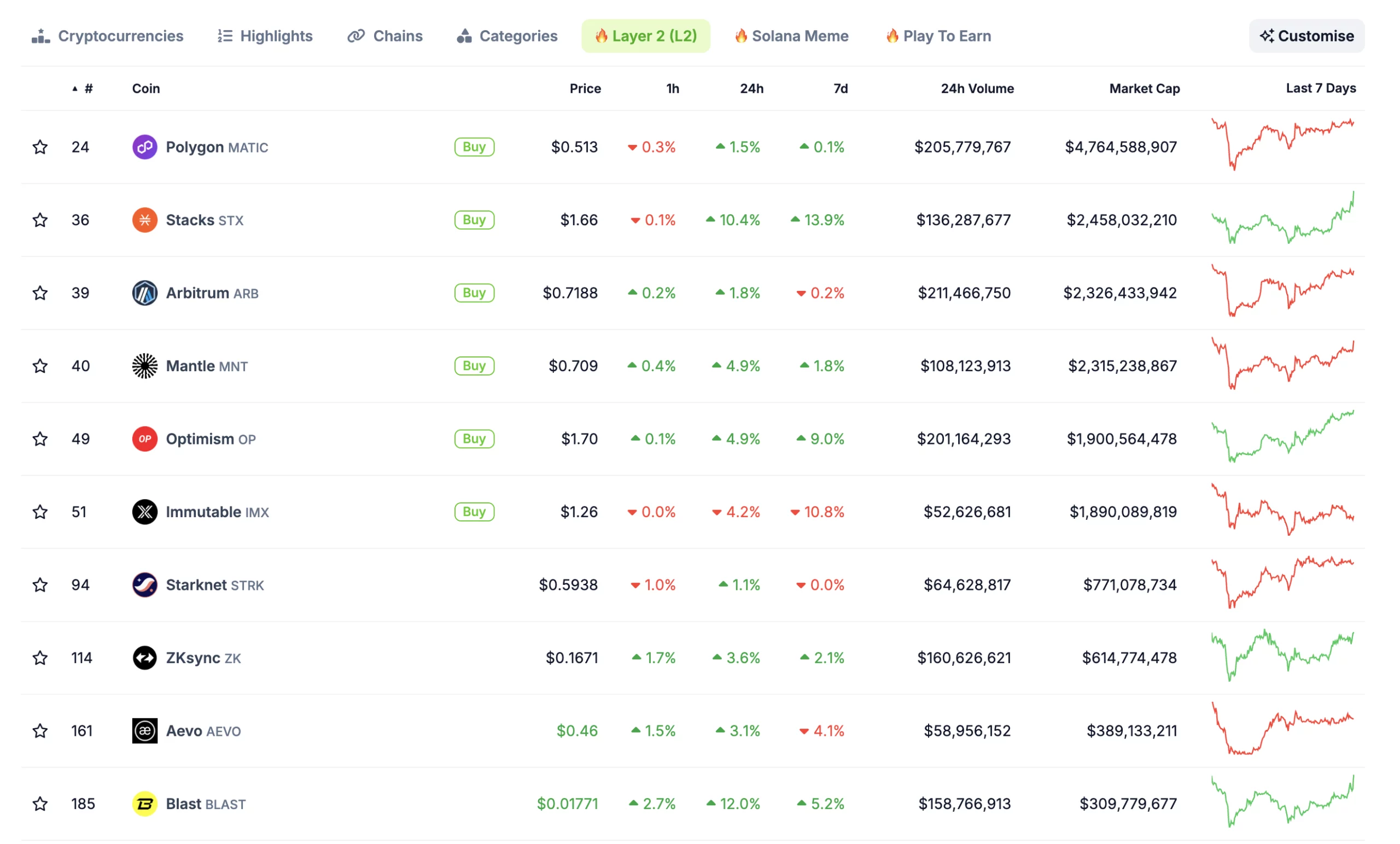This screenshot has height=844, width=1400.
Task: Click the Arbitrum coin logo icon
Action: pyautogui.click(x=145, y=293)
